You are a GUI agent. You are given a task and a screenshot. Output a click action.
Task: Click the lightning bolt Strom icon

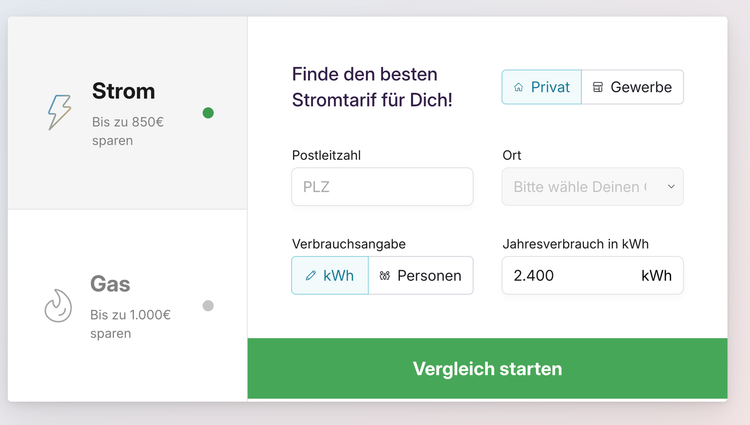click(x=59, y=112)
